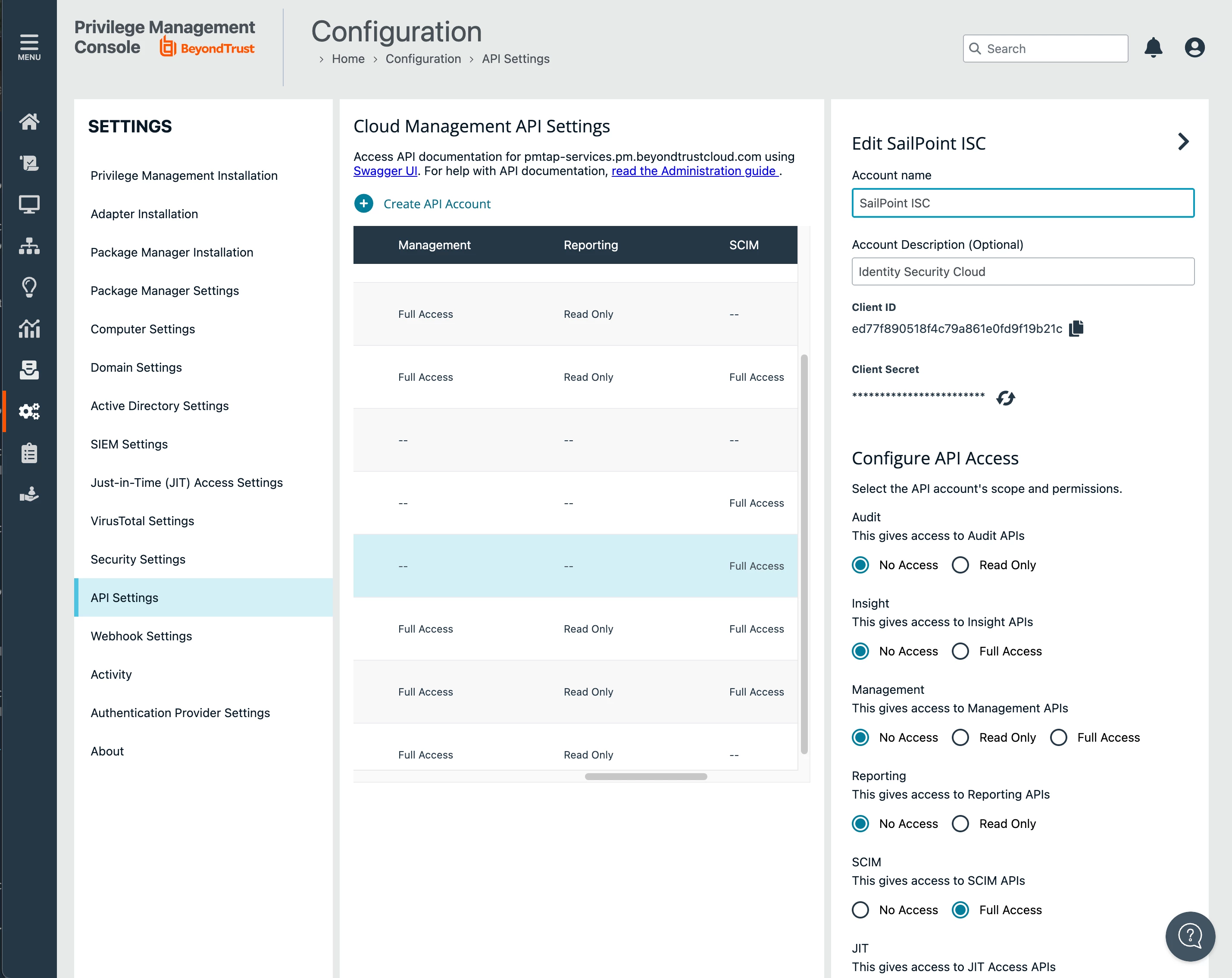The height and width of the screenshot is (978, 1232).
Task: Open notifications bell icon
Action: pyautogui.click(x=1153, y=47)
